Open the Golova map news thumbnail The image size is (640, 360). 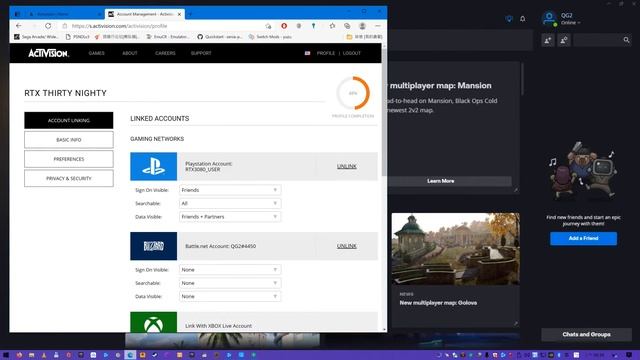click(456, 249)
